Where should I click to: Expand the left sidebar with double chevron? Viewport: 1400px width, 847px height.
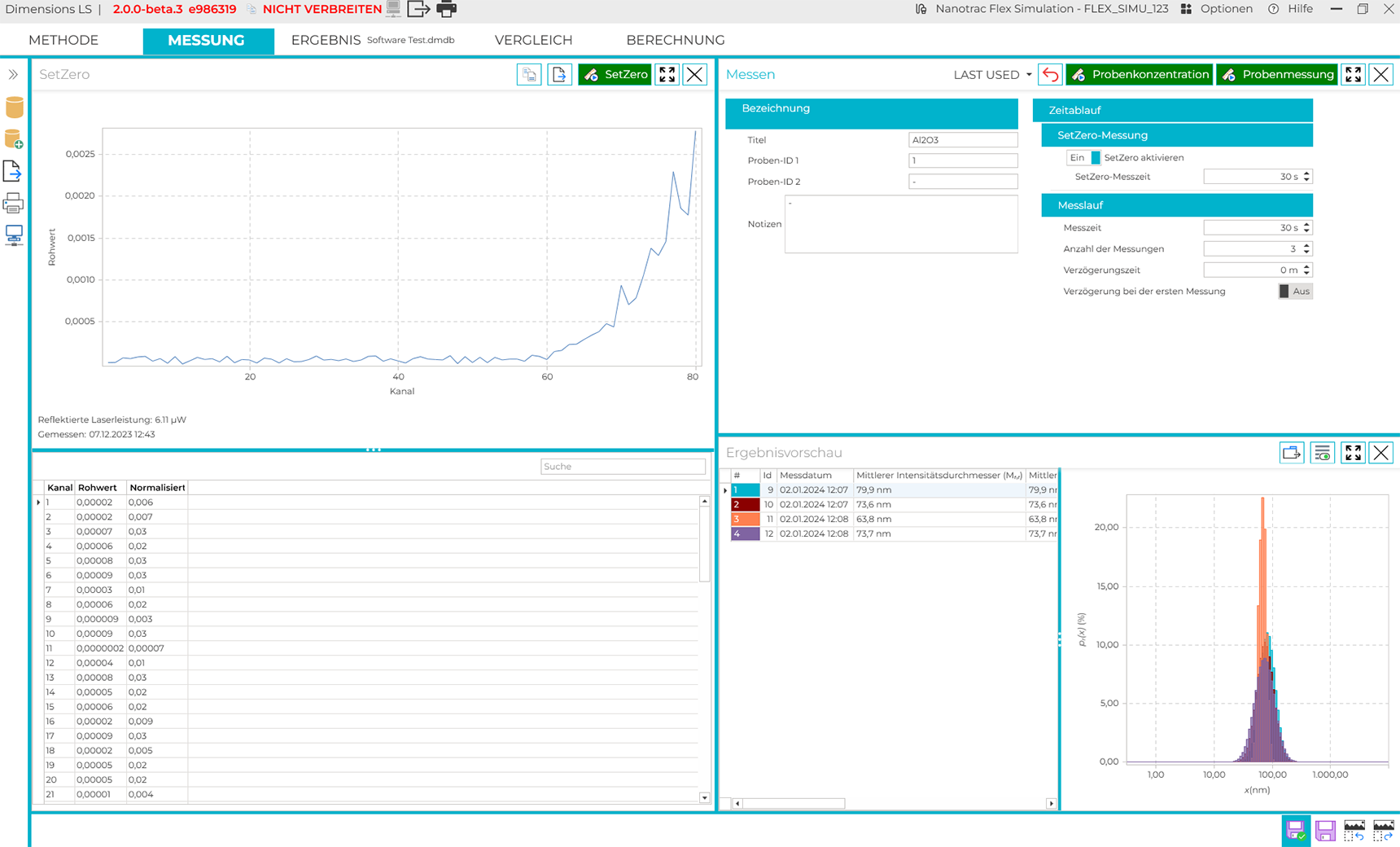pos(13,75)
